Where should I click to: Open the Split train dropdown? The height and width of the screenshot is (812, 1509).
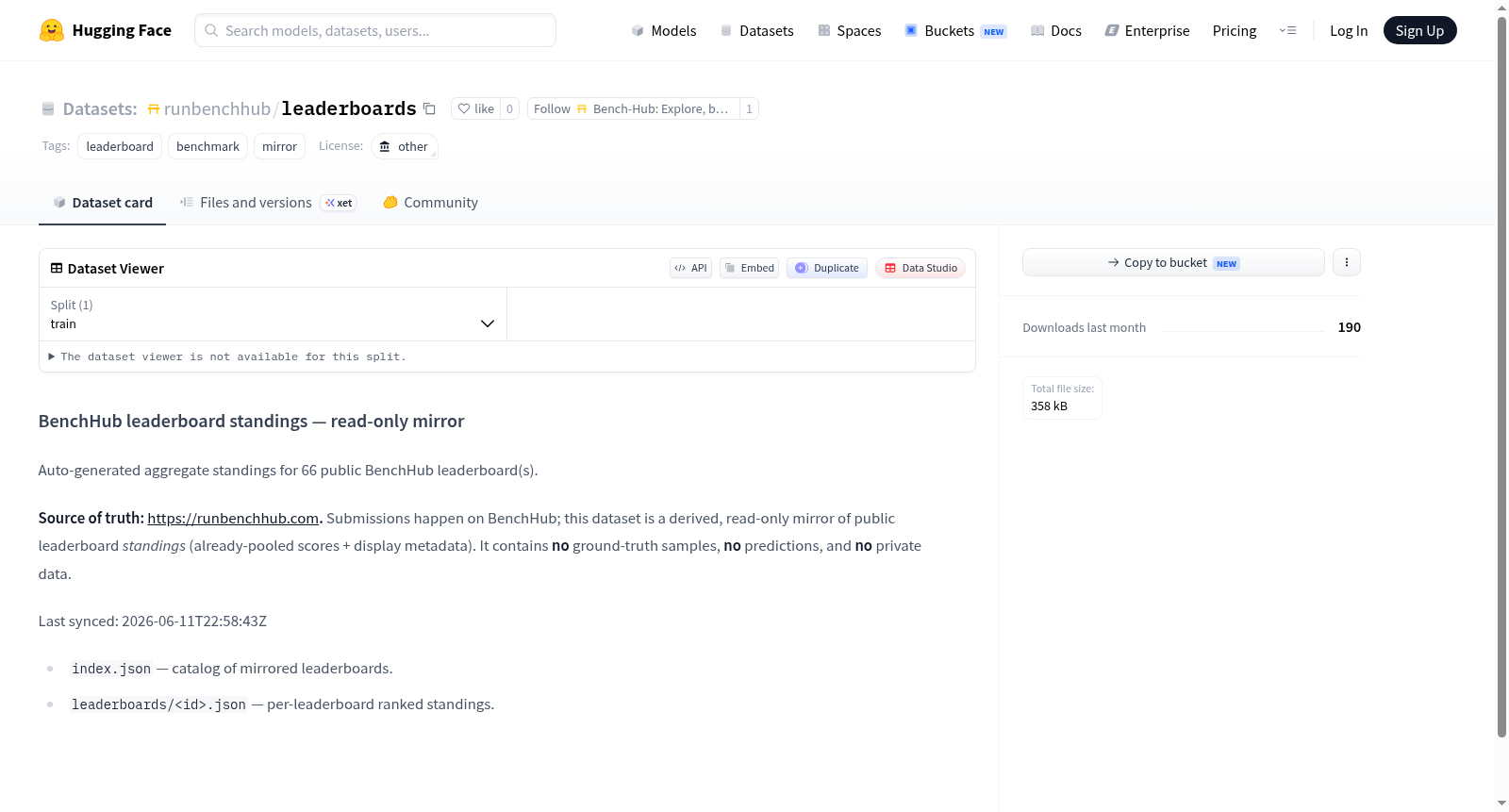pos(273,314)
